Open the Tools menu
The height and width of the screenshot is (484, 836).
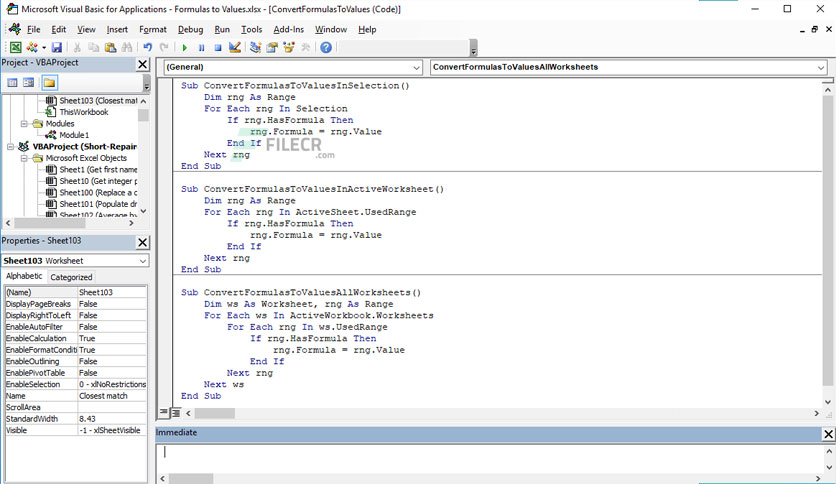tap(252, 29)
